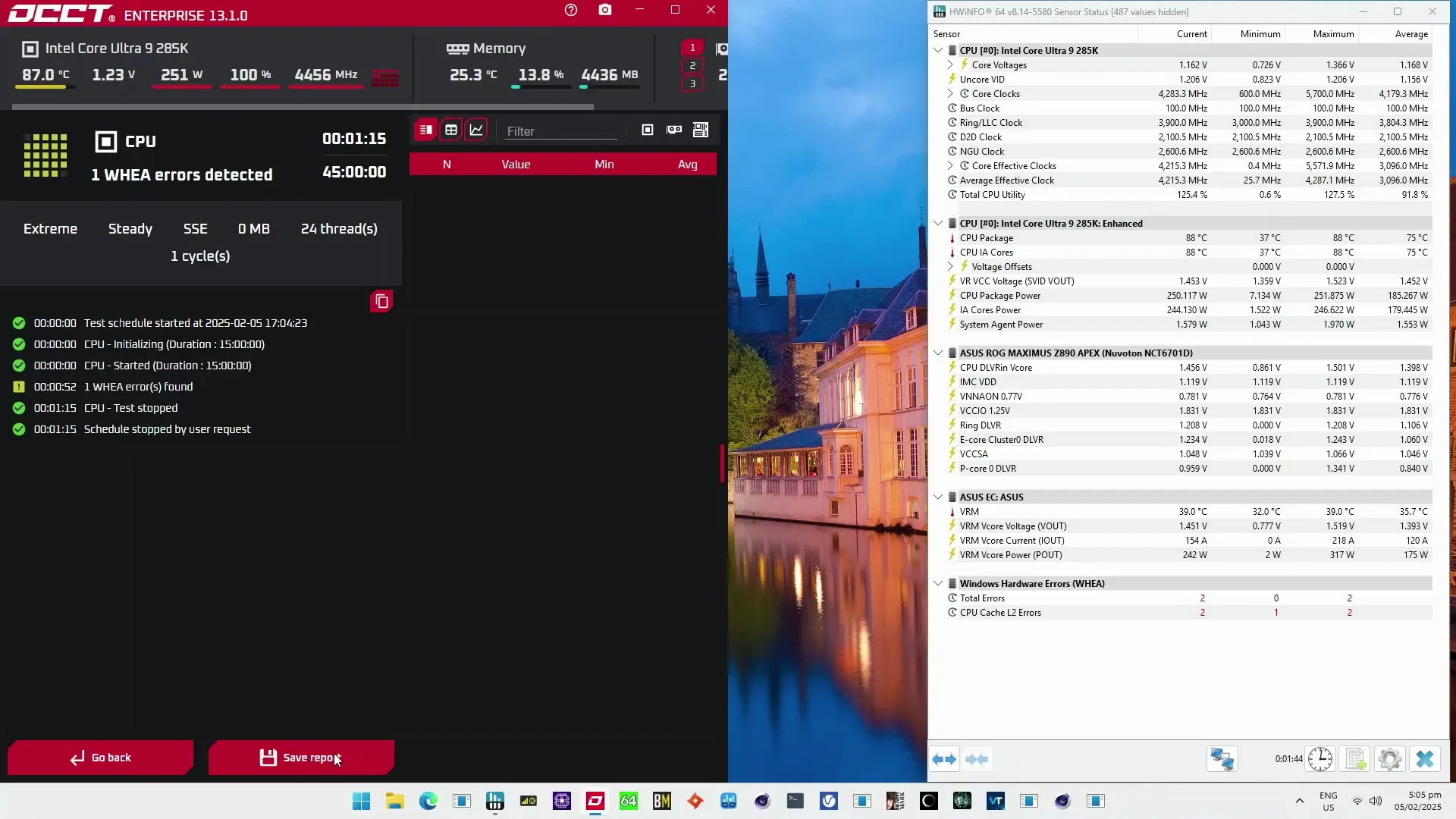The height and width of the screenshot is (819, 1456).
Task: Collapse the ASUS EC: ASUS group
Action: [938, 497]
